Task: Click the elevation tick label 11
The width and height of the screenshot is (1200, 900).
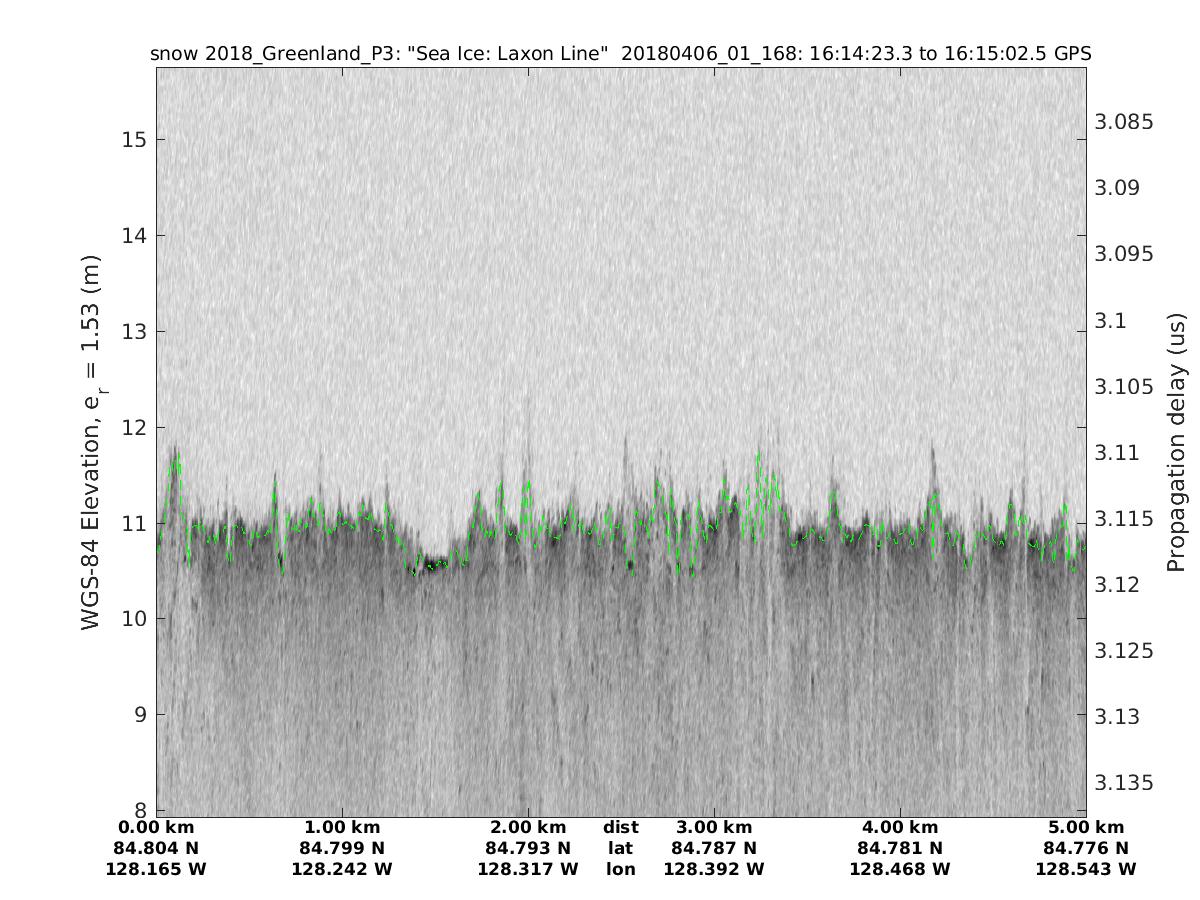Action: click(x=131, y=523)
